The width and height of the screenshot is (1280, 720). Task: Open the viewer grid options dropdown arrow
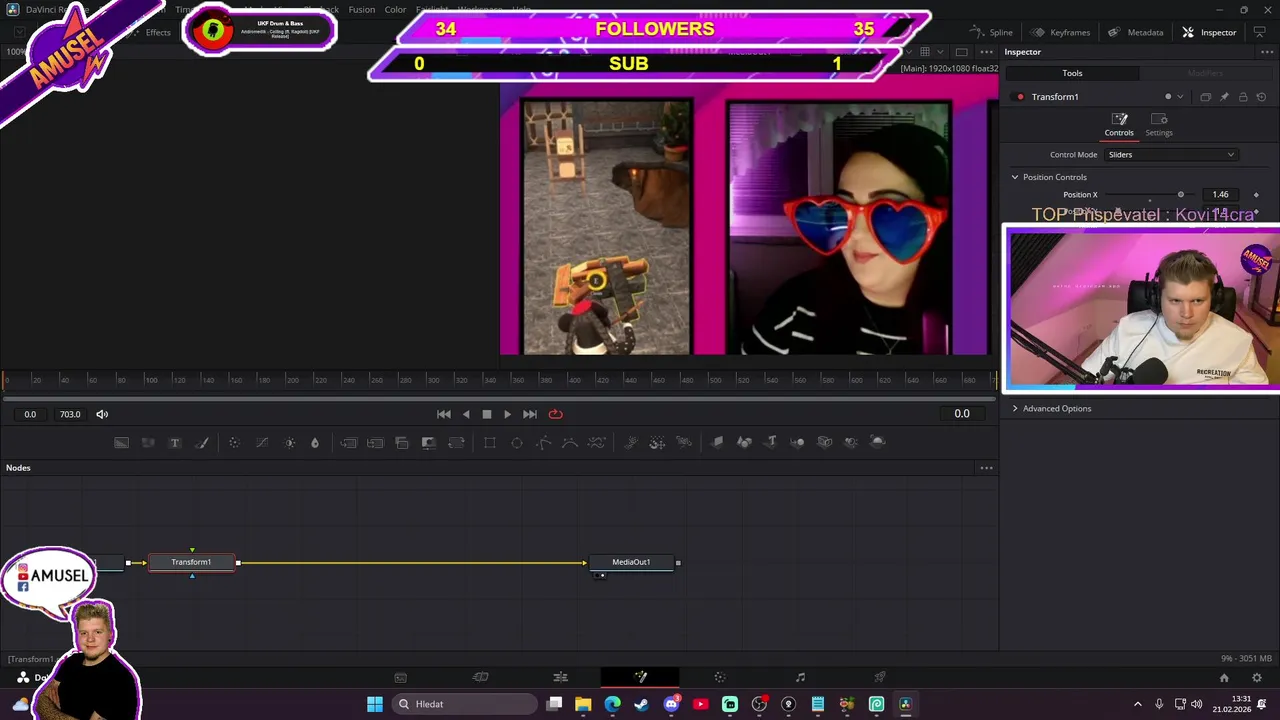tap(939, 52)
